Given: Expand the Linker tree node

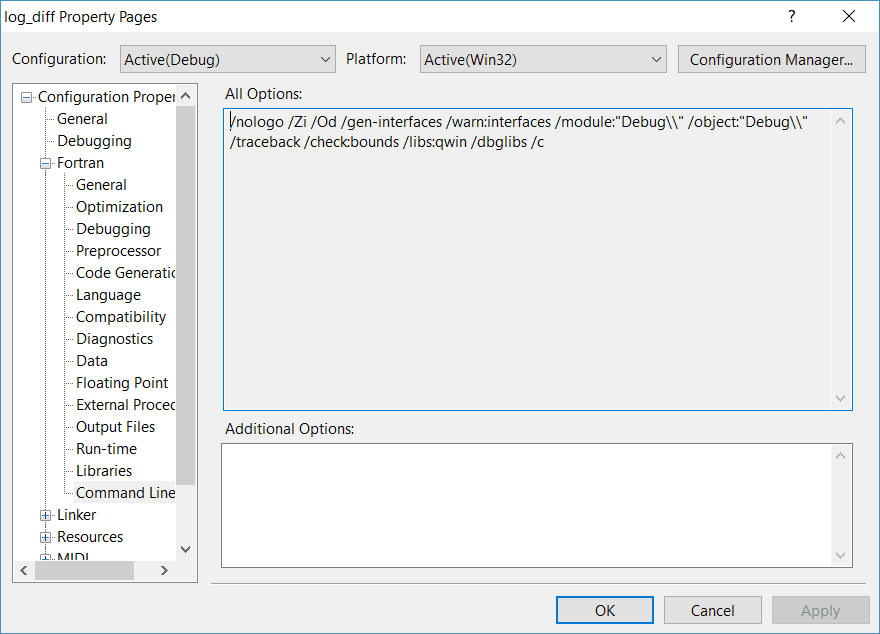Looking at the screenshot, I should point(45,516).
